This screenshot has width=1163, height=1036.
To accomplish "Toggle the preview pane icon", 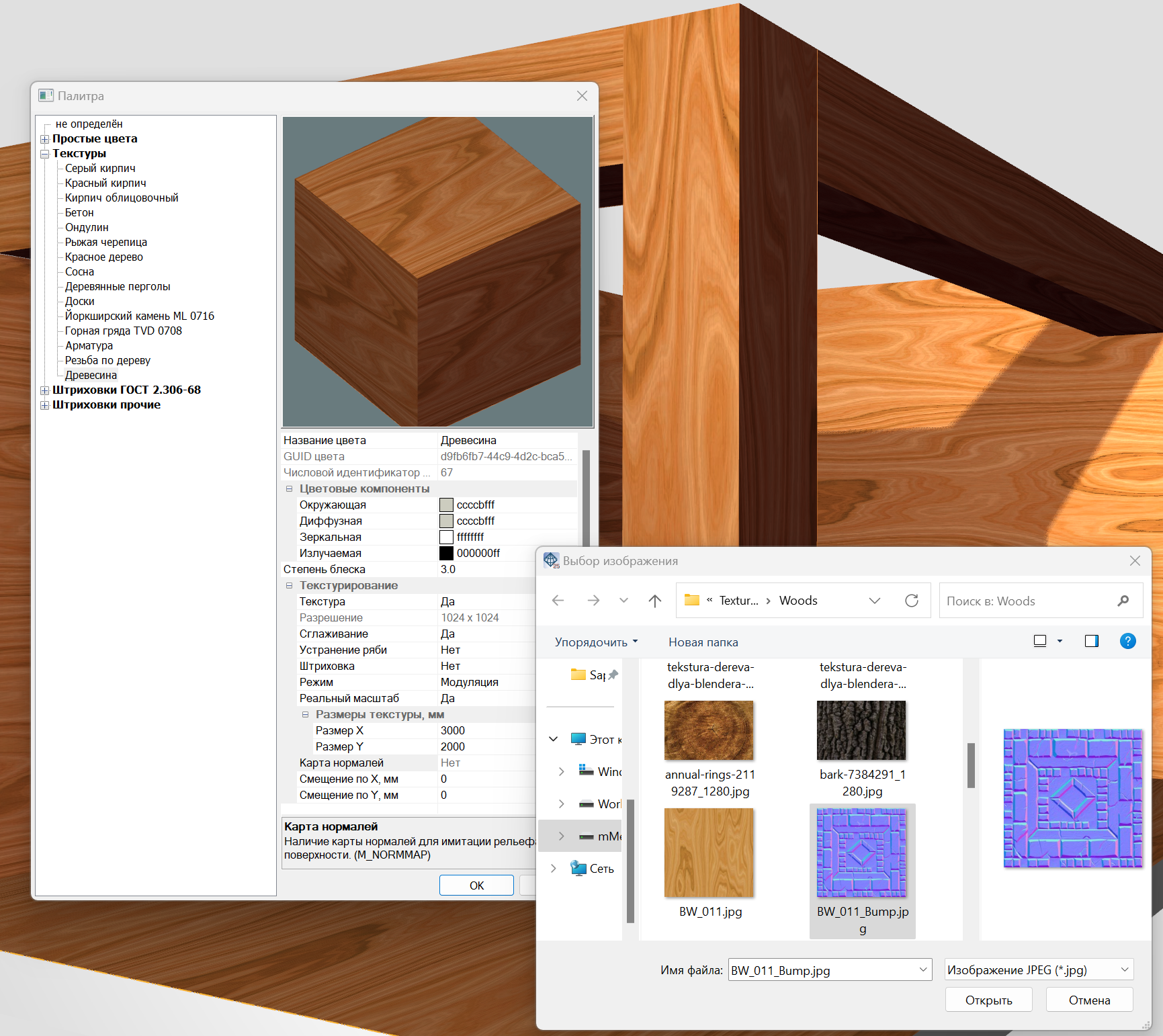I will [1092, 641].
